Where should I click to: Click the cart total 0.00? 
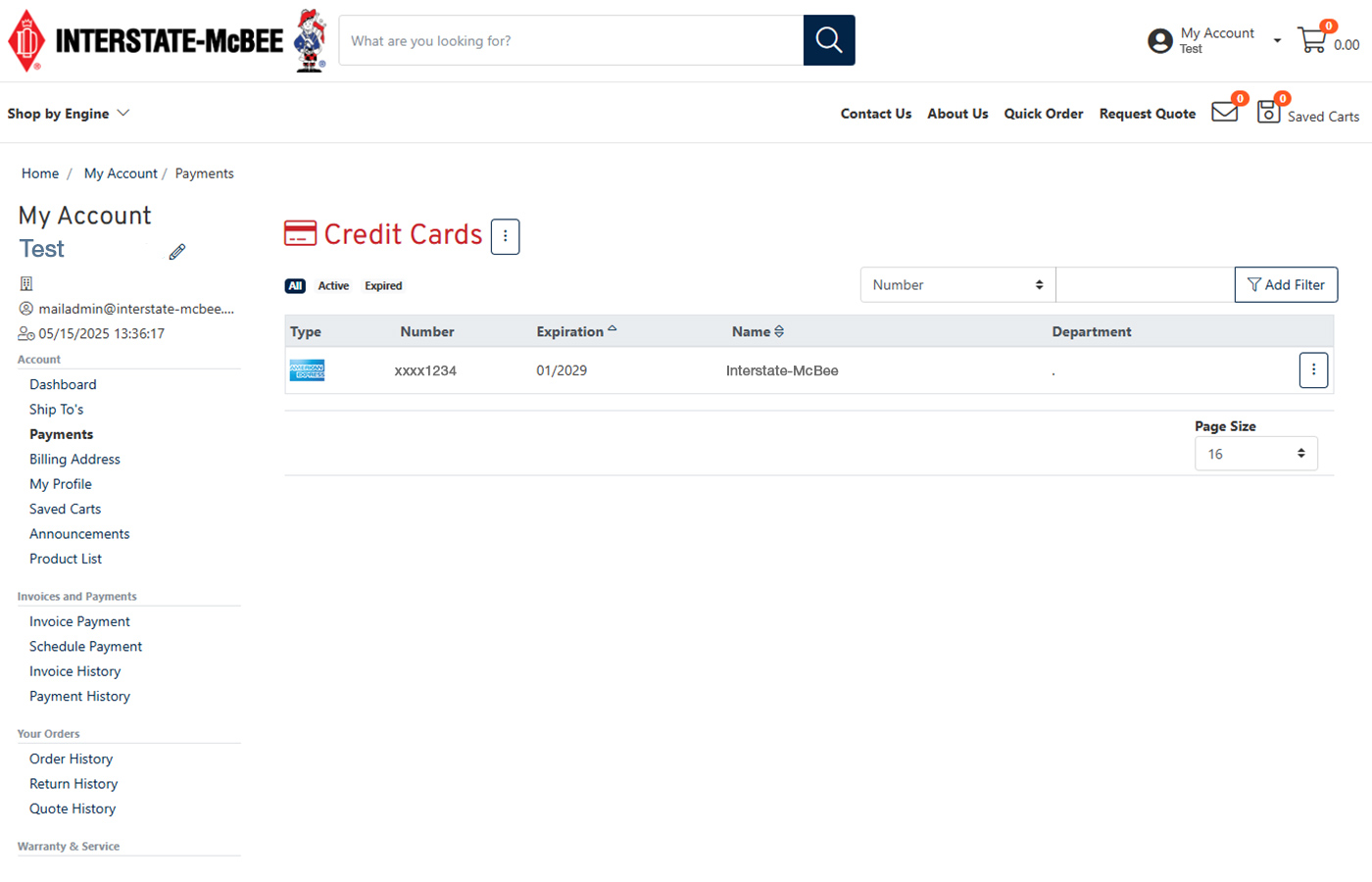(1347, 45)
